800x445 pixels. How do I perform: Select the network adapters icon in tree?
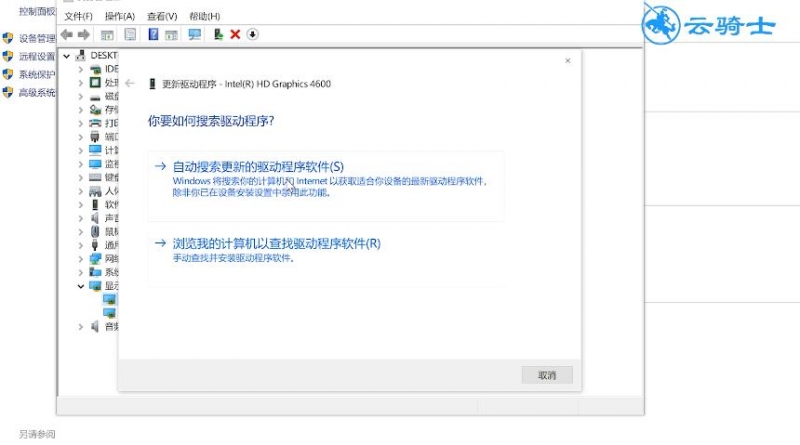(95, 259)
